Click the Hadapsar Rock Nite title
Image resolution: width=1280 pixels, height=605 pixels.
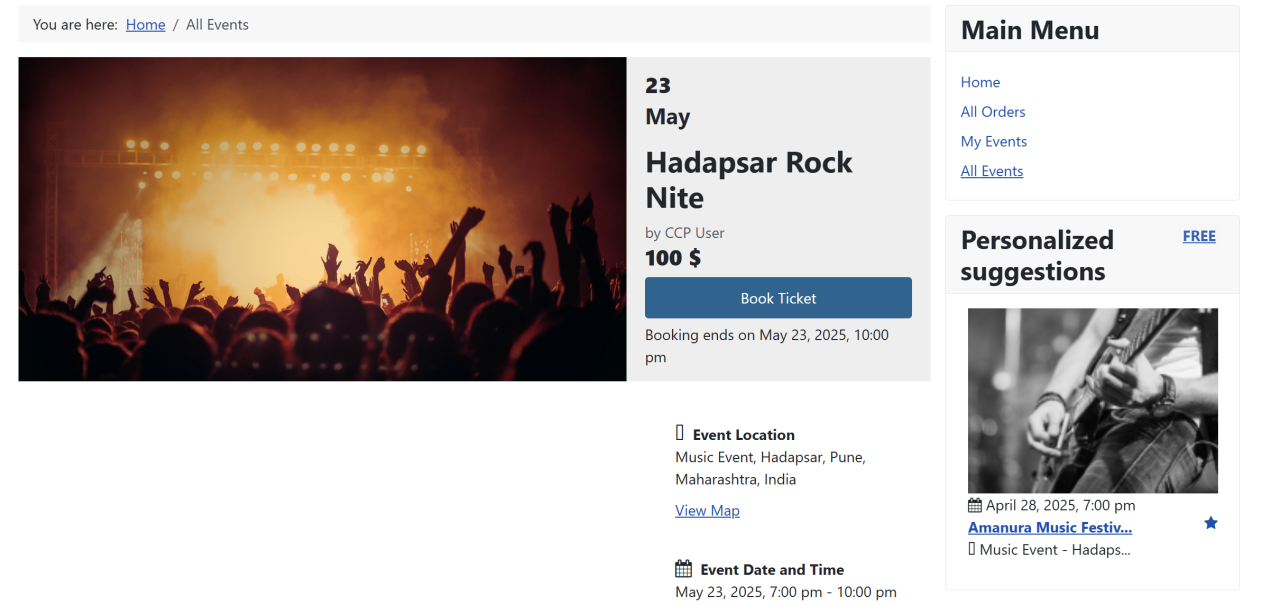coord(749,179)
